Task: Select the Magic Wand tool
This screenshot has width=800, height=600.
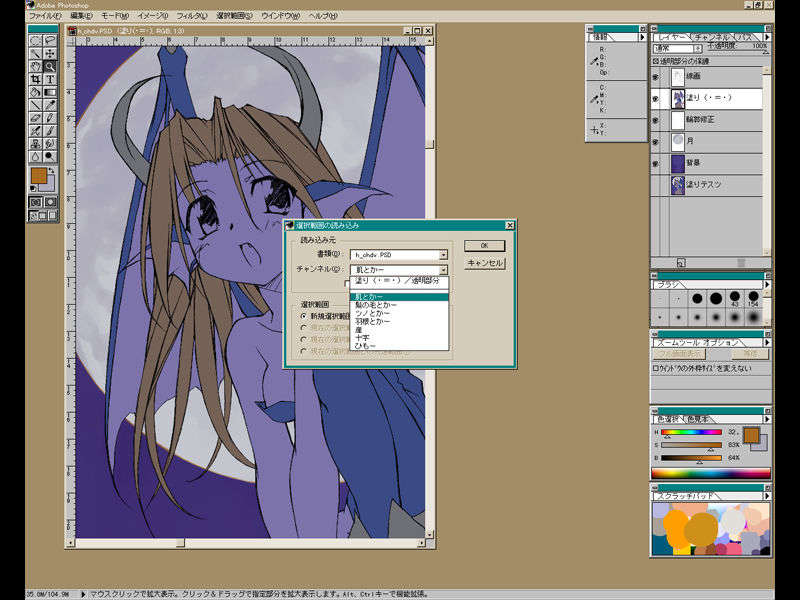Action: click(35, 53)
